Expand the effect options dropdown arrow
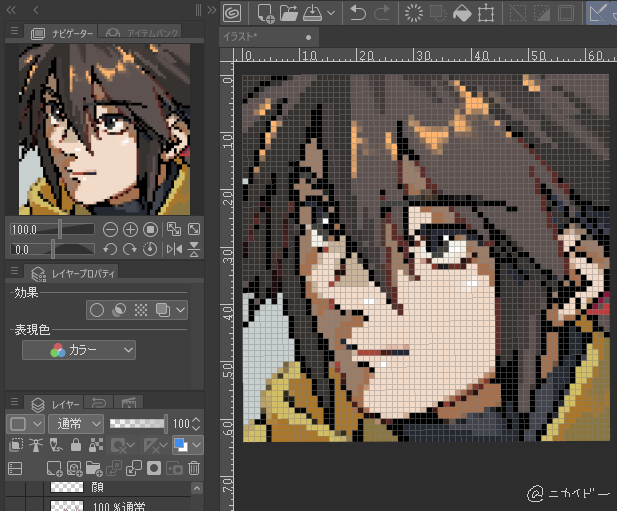 pos(181,310)
